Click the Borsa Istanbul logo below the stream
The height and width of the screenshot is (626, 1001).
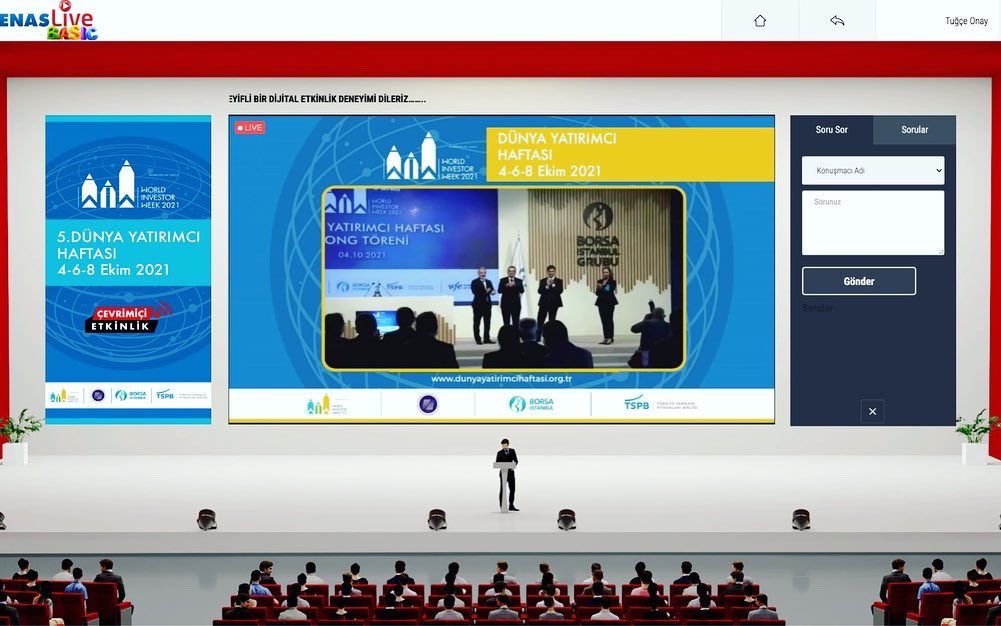point(531,403)
